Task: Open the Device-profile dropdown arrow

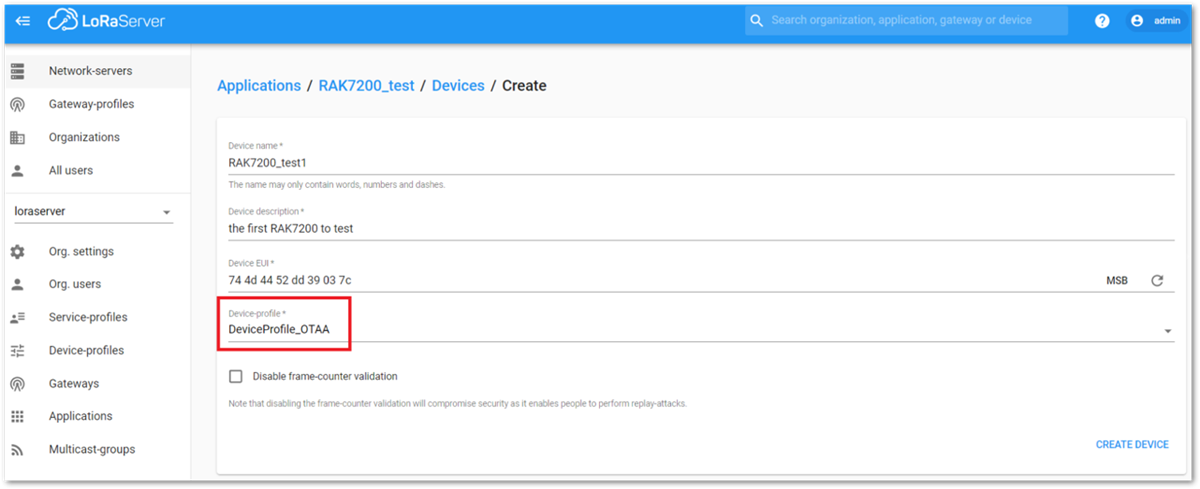Action: pyautogui.click(x=1168, y=331)
